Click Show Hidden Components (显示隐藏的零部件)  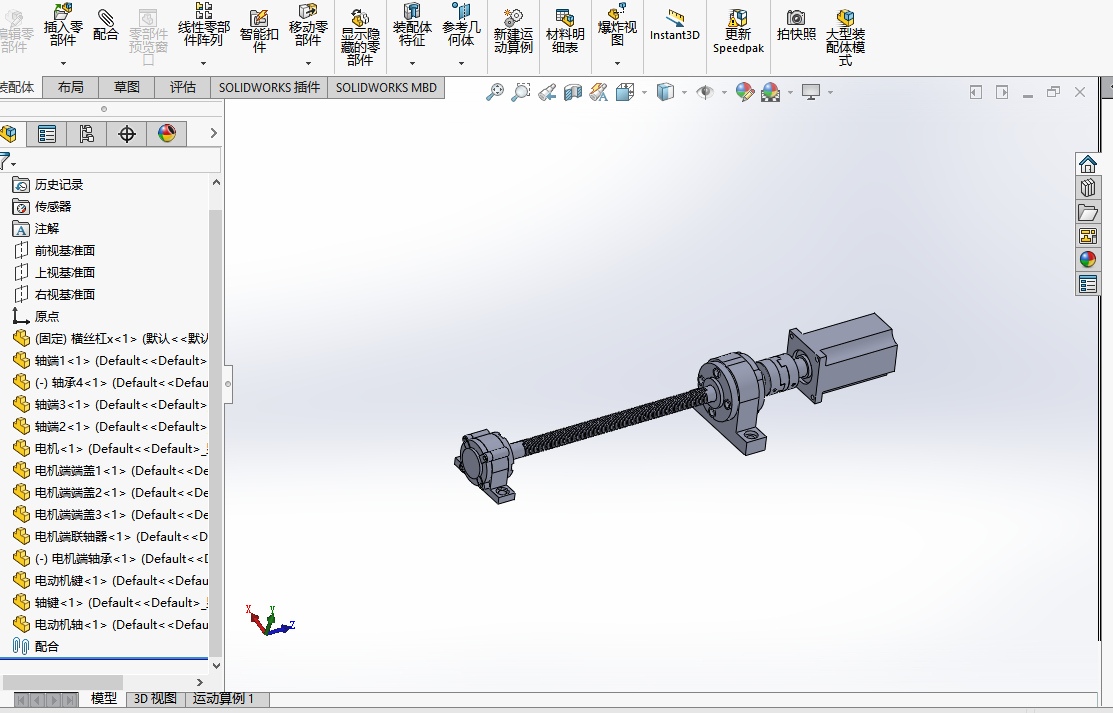point(360,38)
